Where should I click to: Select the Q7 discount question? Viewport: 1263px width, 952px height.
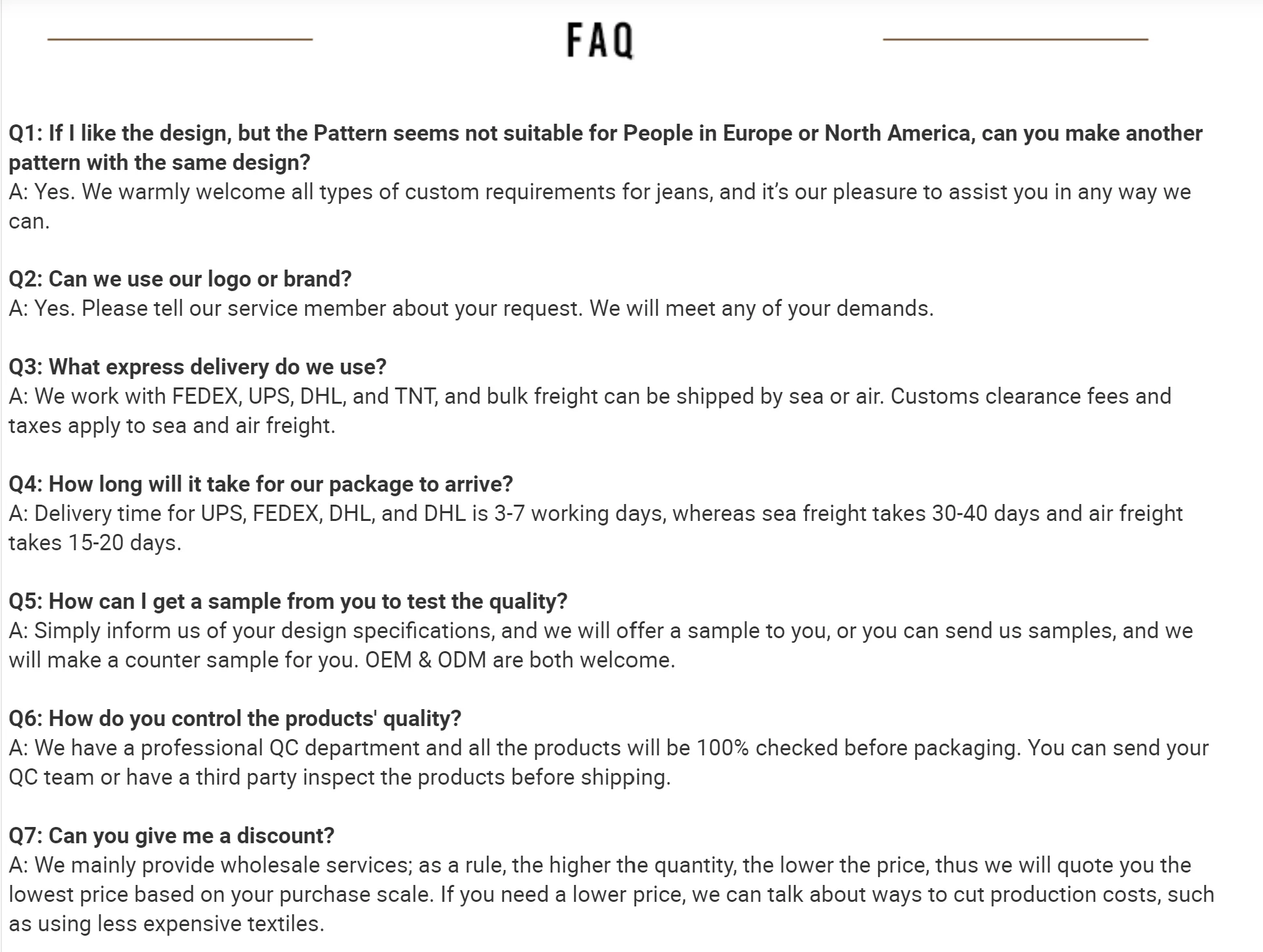point(171,835)
